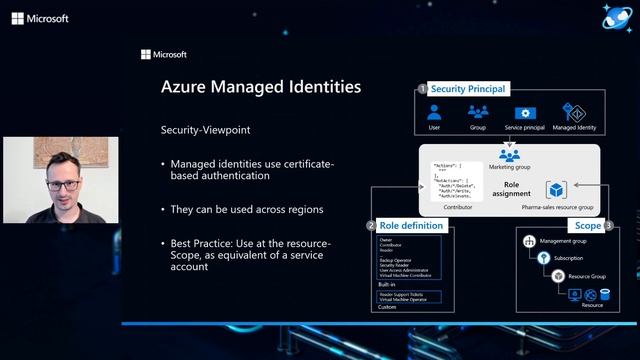Click the 'Subscription' scope label
Image resolution: width=640 pixels, height=360 pixels.
[568, 258]
